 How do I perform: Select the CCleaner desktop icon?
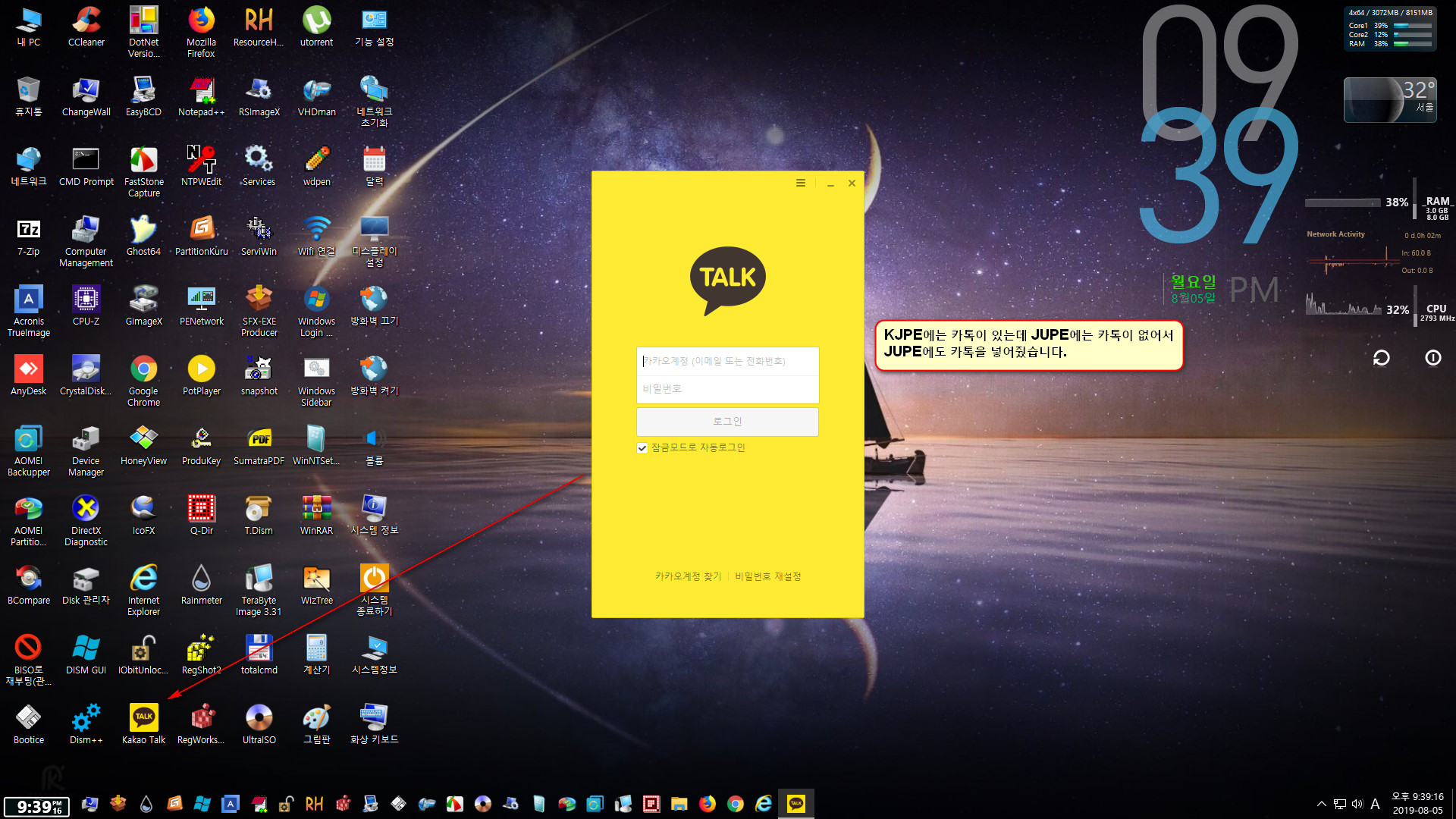click(86, 27)
